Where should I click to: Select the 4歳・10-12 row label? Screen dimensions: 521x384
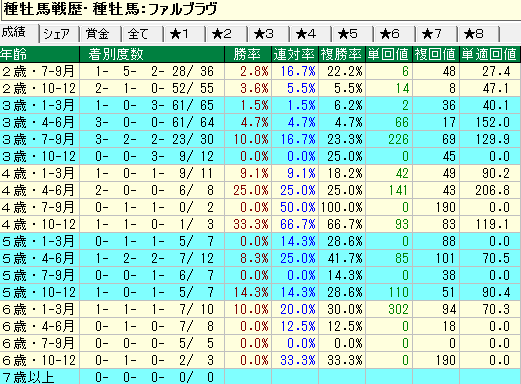[39, 224]
